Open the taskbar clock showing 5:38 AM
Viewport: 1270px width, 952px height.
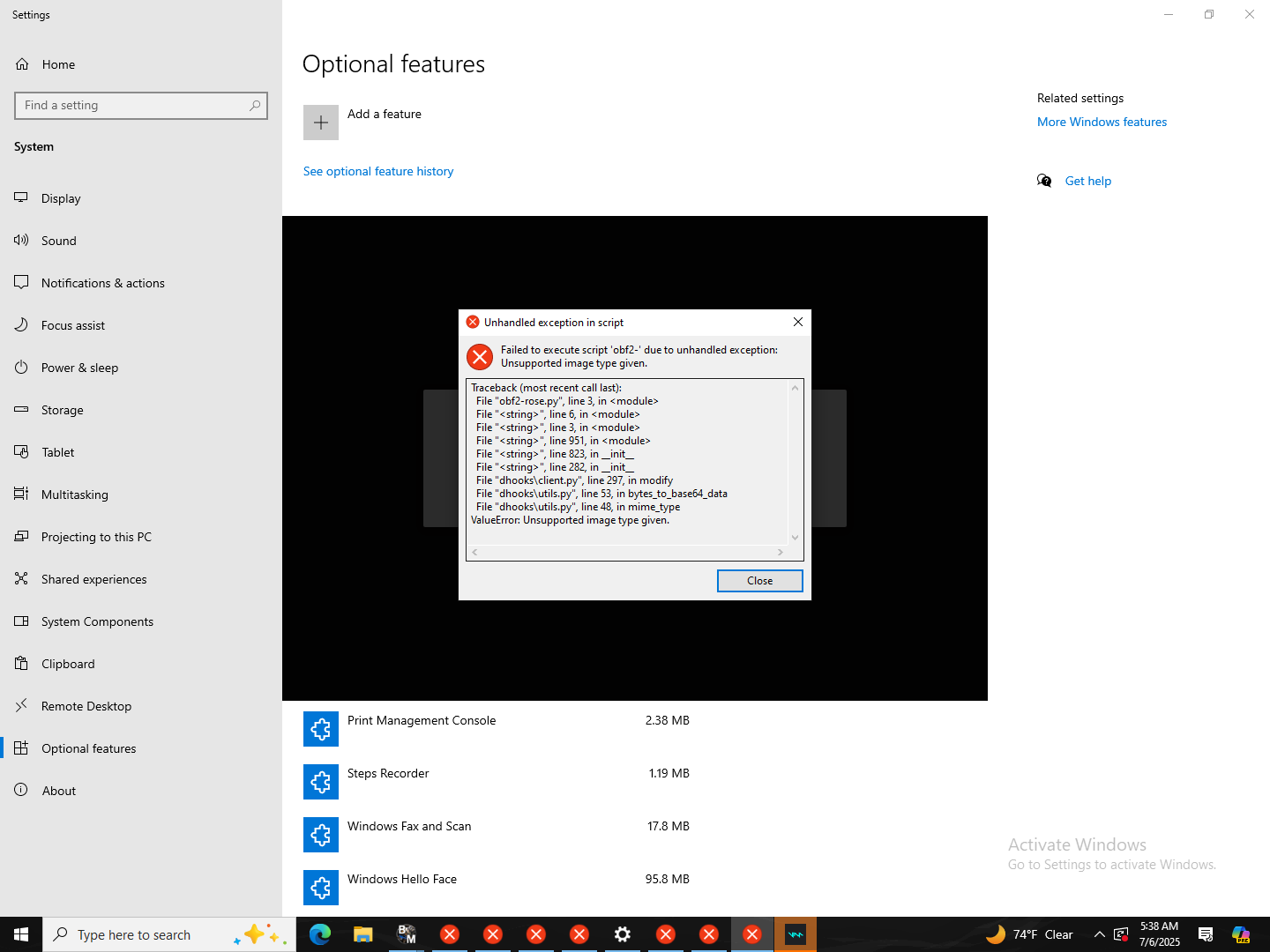[x=1159, y=934]
